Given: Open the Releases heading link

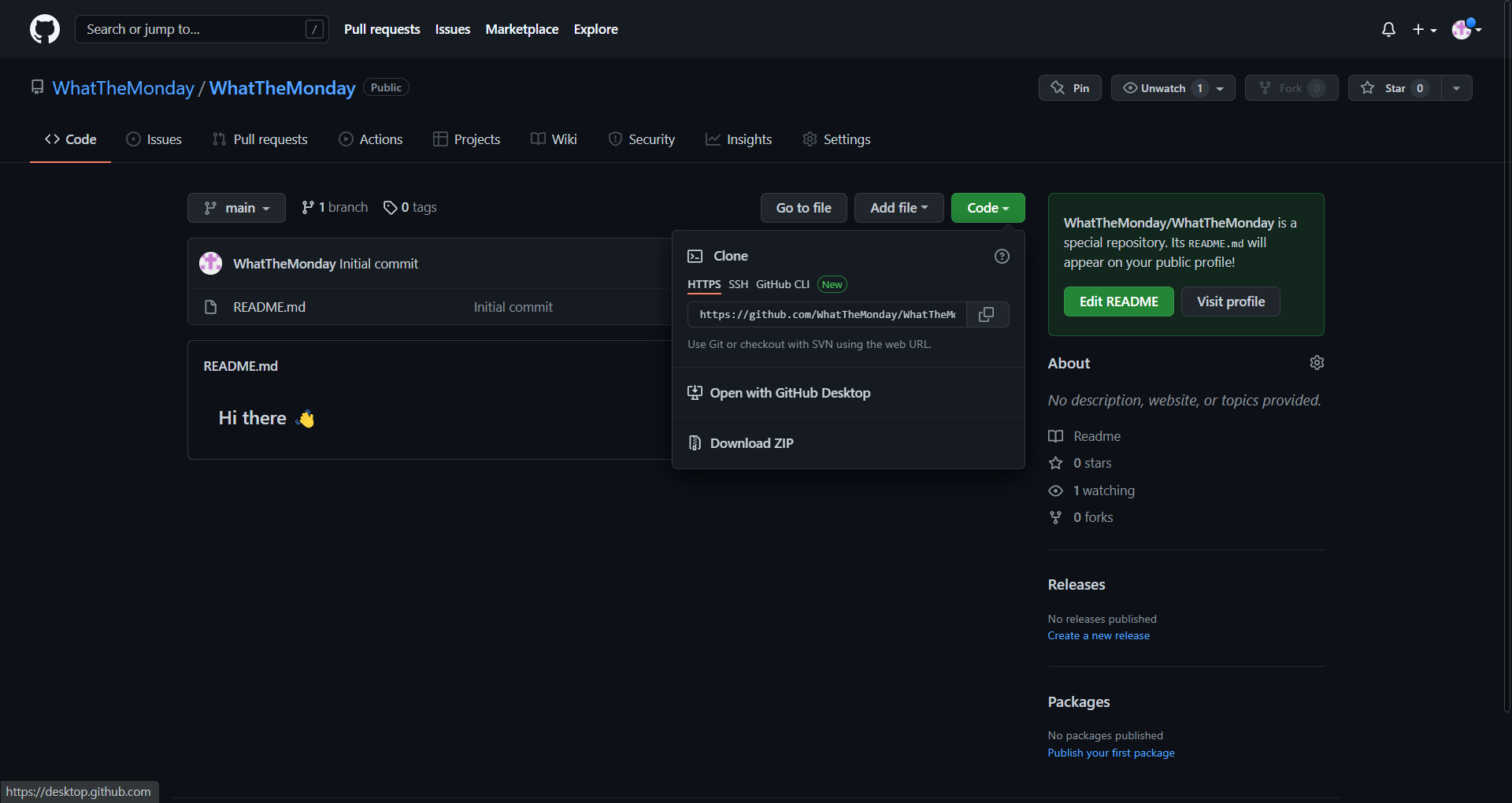Looking at the screenshot, I should pyautogui.click(x=1076, y=585).
